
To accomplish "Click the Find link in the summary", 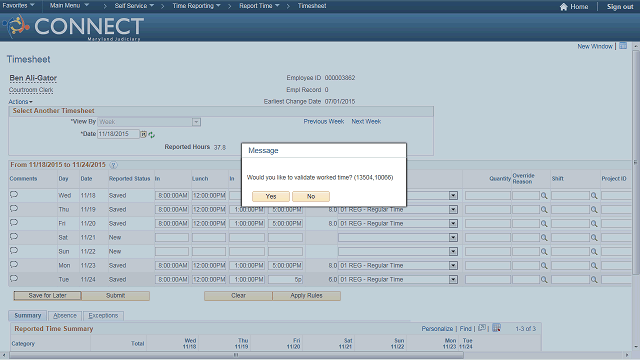I will [465, 329].
